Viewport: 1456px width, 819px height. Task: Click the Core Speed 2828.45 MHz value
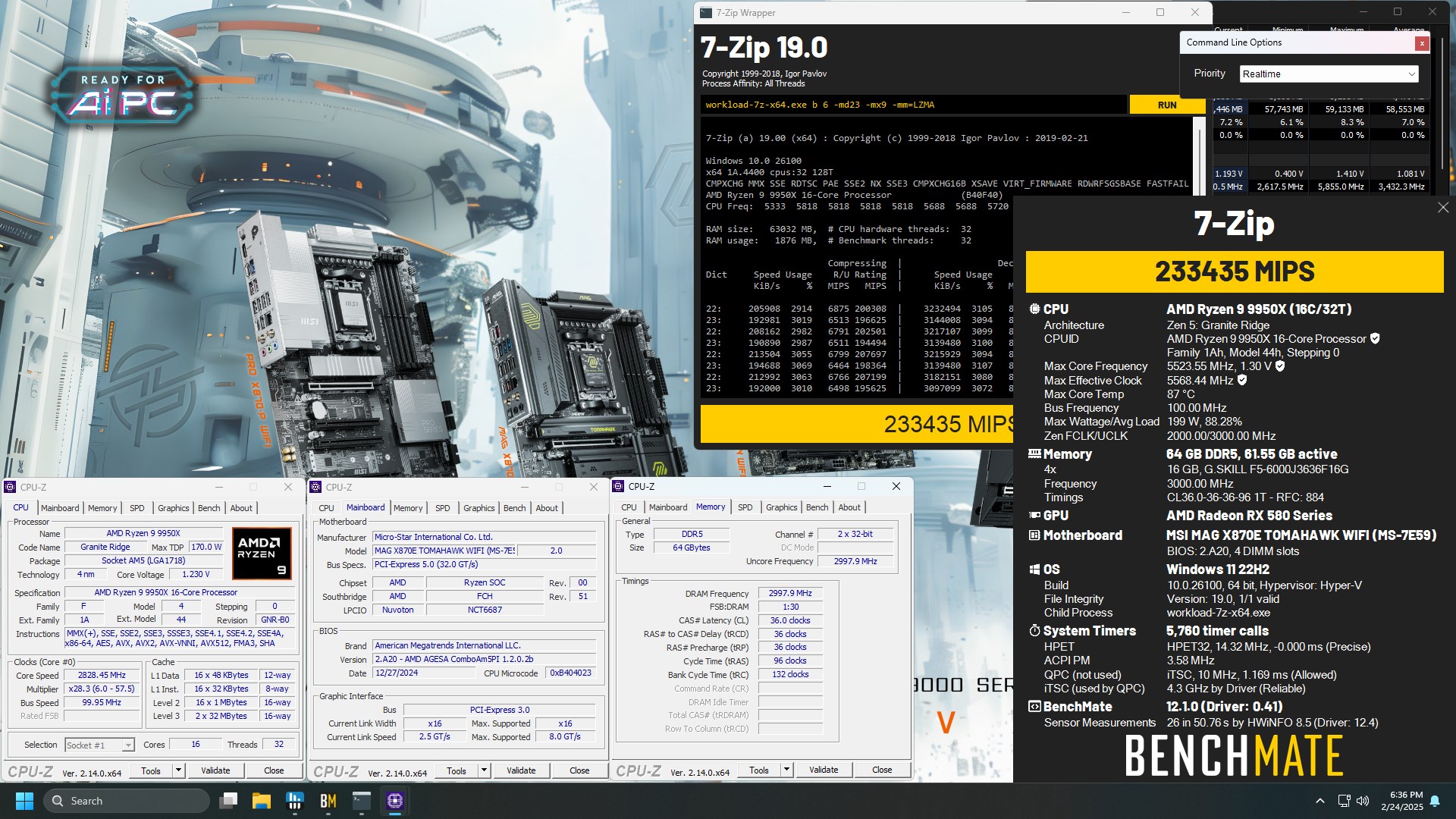tap(102, 675)
